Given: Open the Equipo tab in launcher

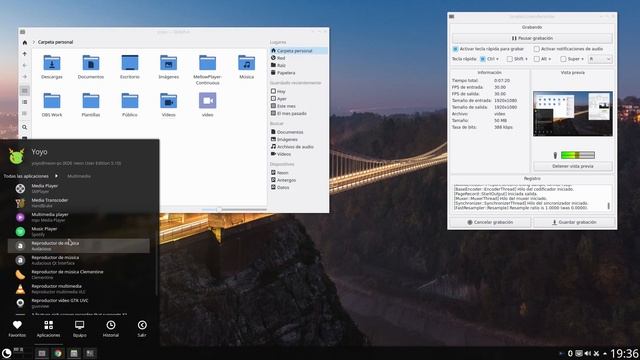Looking at the screenshot, I should pyautogui.click(x=80, y=329).
